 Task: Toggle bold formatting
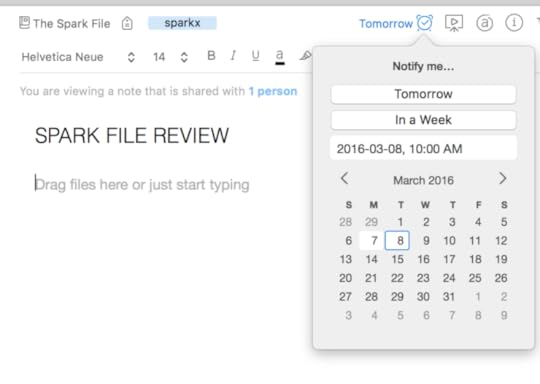pyautogui.click(x=211, y=55)
